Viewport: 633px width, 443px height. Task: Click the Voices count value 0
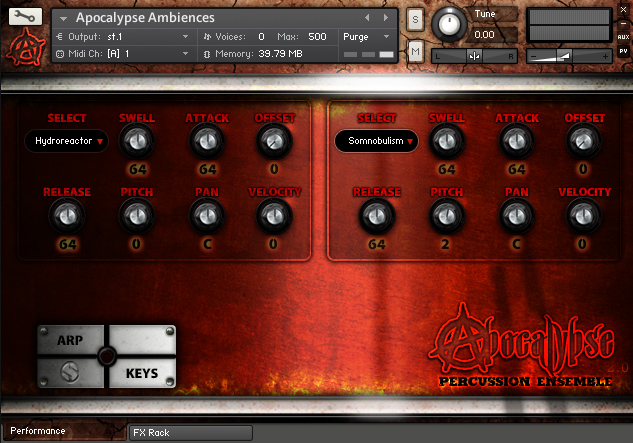(261, 37)
